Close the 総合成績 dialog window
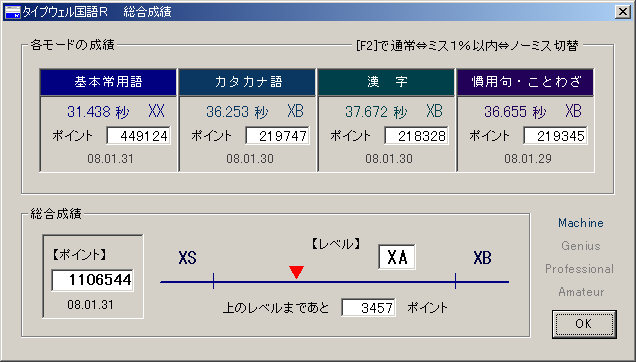Screen dimensions: 636x362 tap(623, 12)
